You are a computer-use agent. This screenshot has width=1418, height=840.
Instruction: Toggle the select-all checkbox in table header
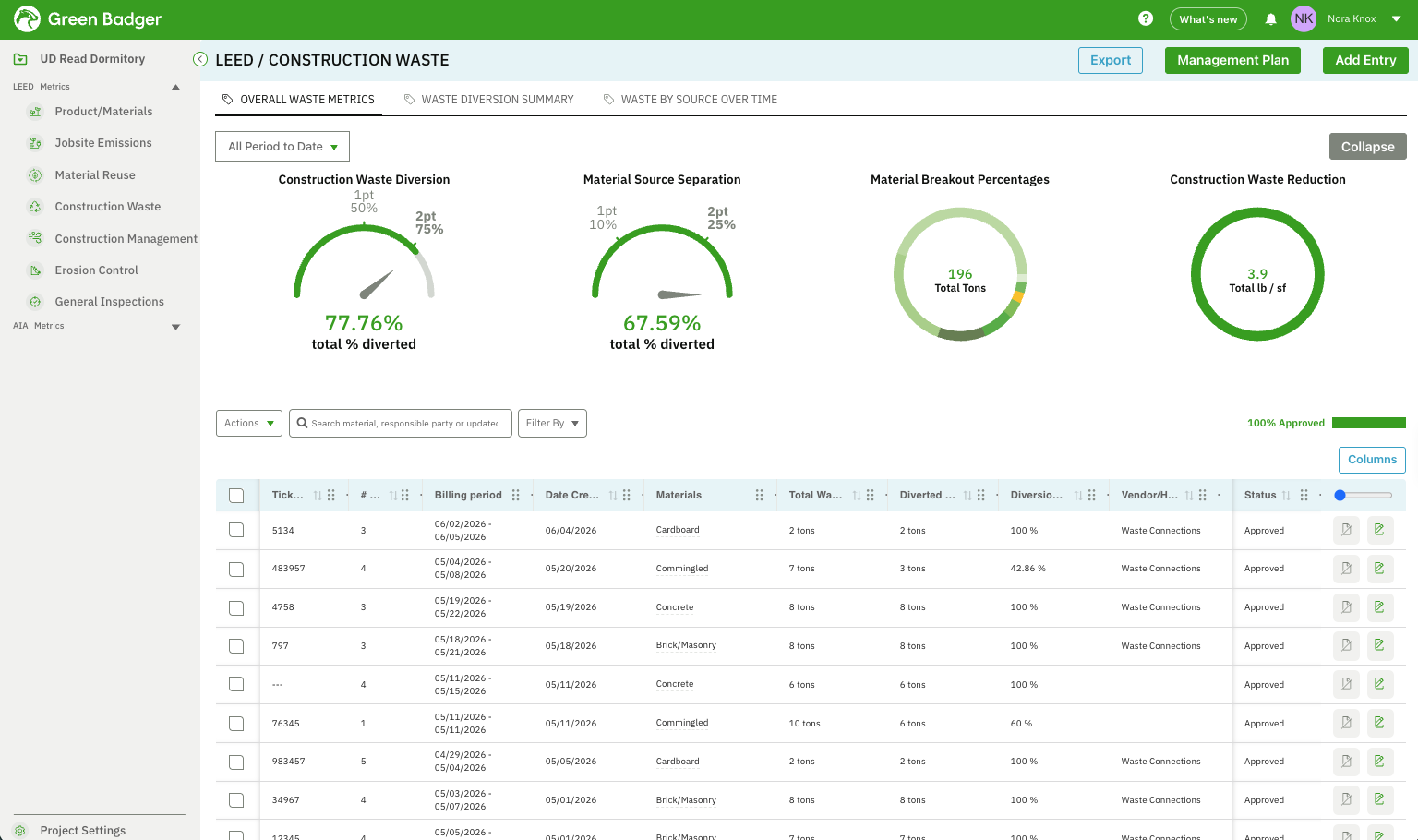tap(236, 496)
